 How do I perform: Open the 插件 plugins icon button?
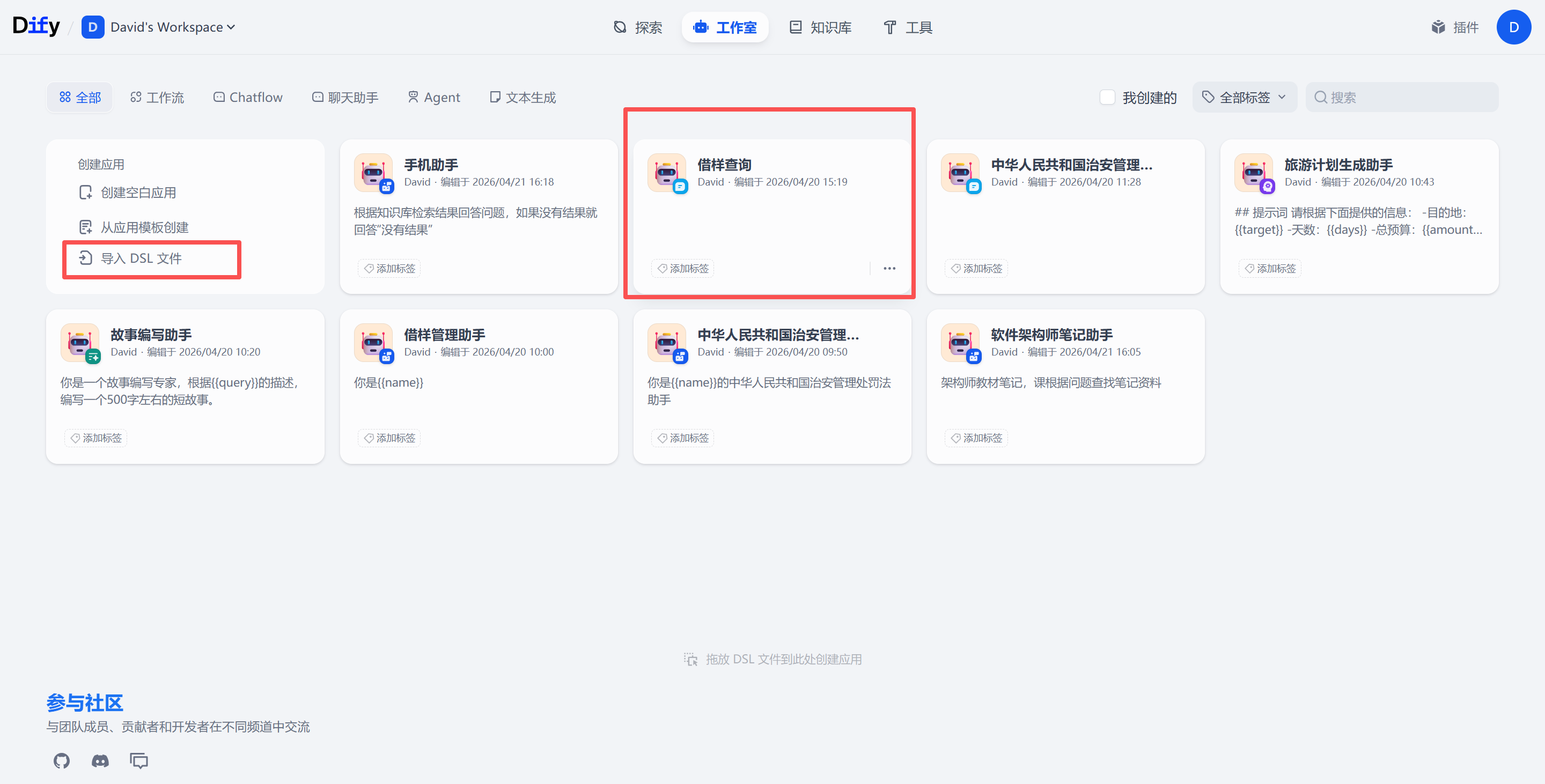point(1454,27)
